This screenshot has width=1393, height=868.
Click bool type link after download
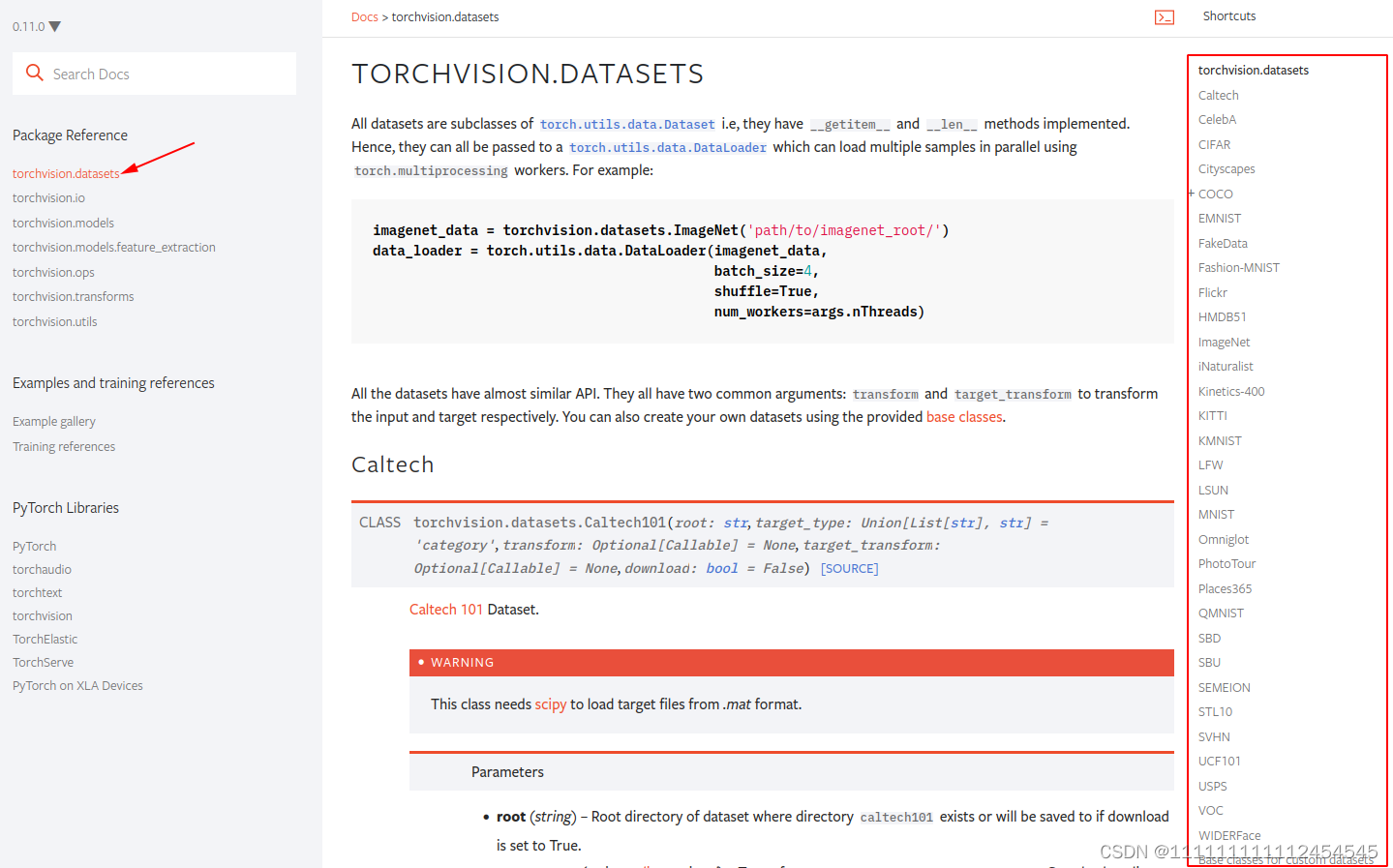pyautogui.click(x=722, y=569)
